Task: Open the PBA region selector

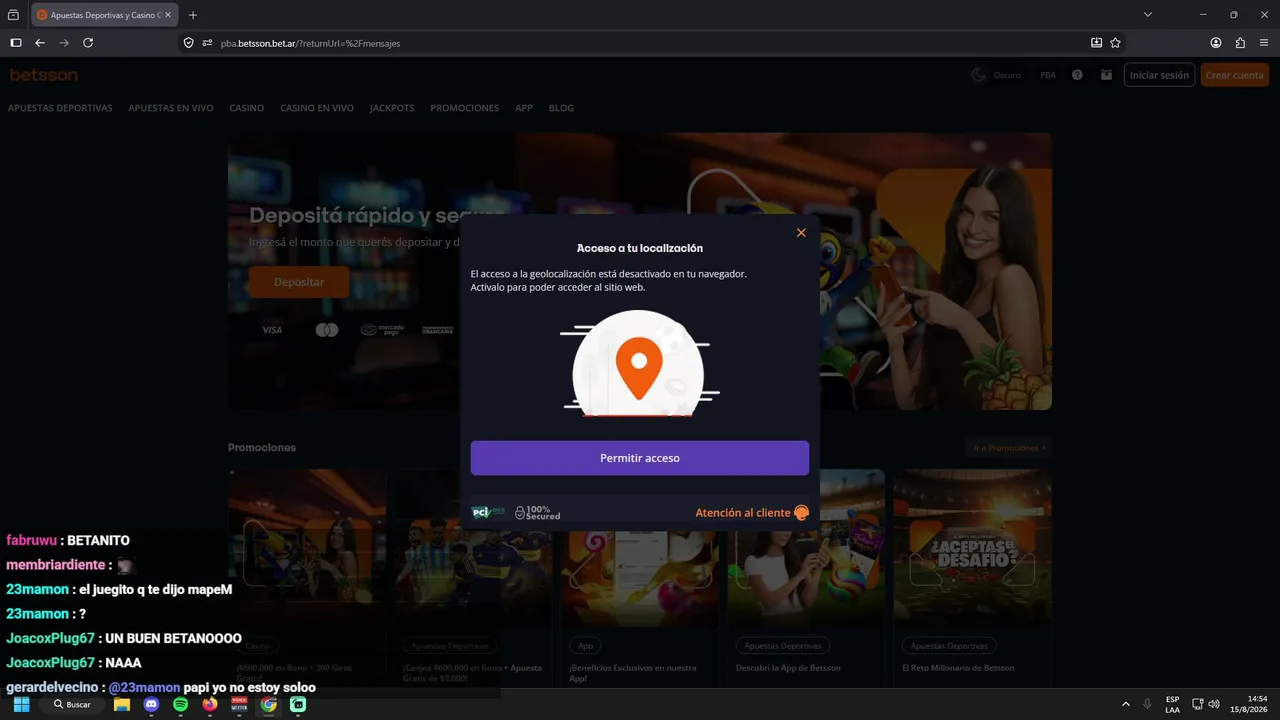Action: tap(1048, 75)
